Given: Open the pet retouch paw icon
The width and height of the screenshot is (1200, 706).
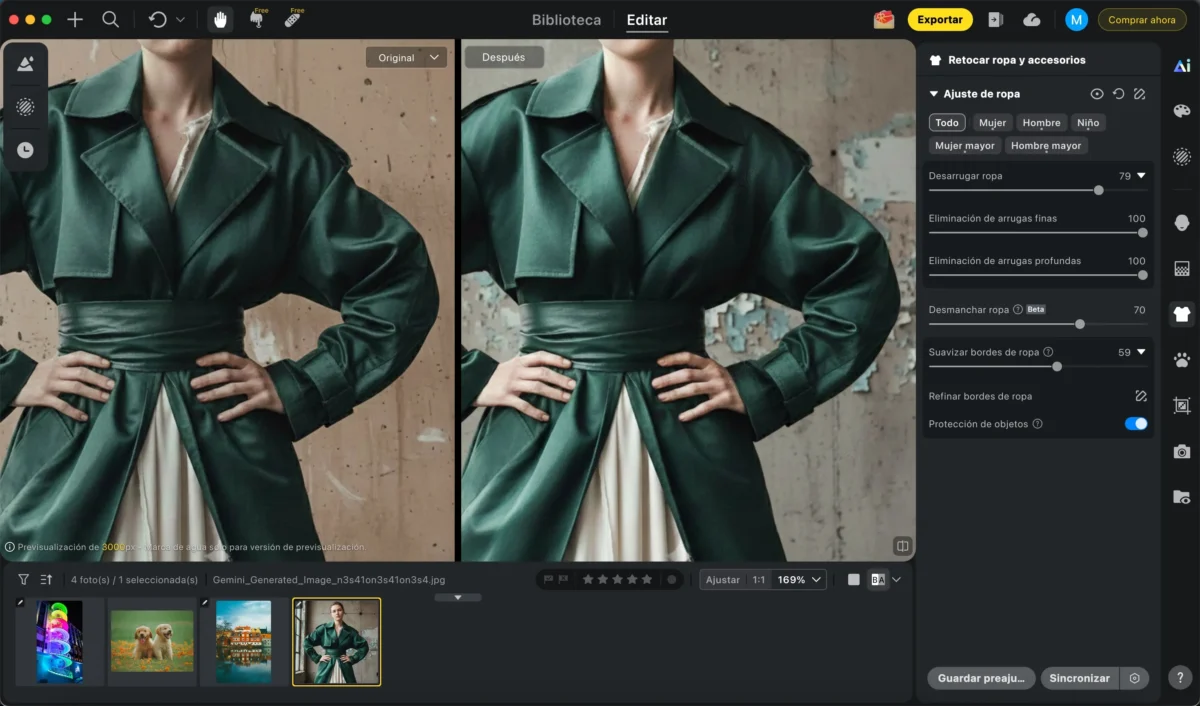Looking at the screenshot, I should (1181, 360).
